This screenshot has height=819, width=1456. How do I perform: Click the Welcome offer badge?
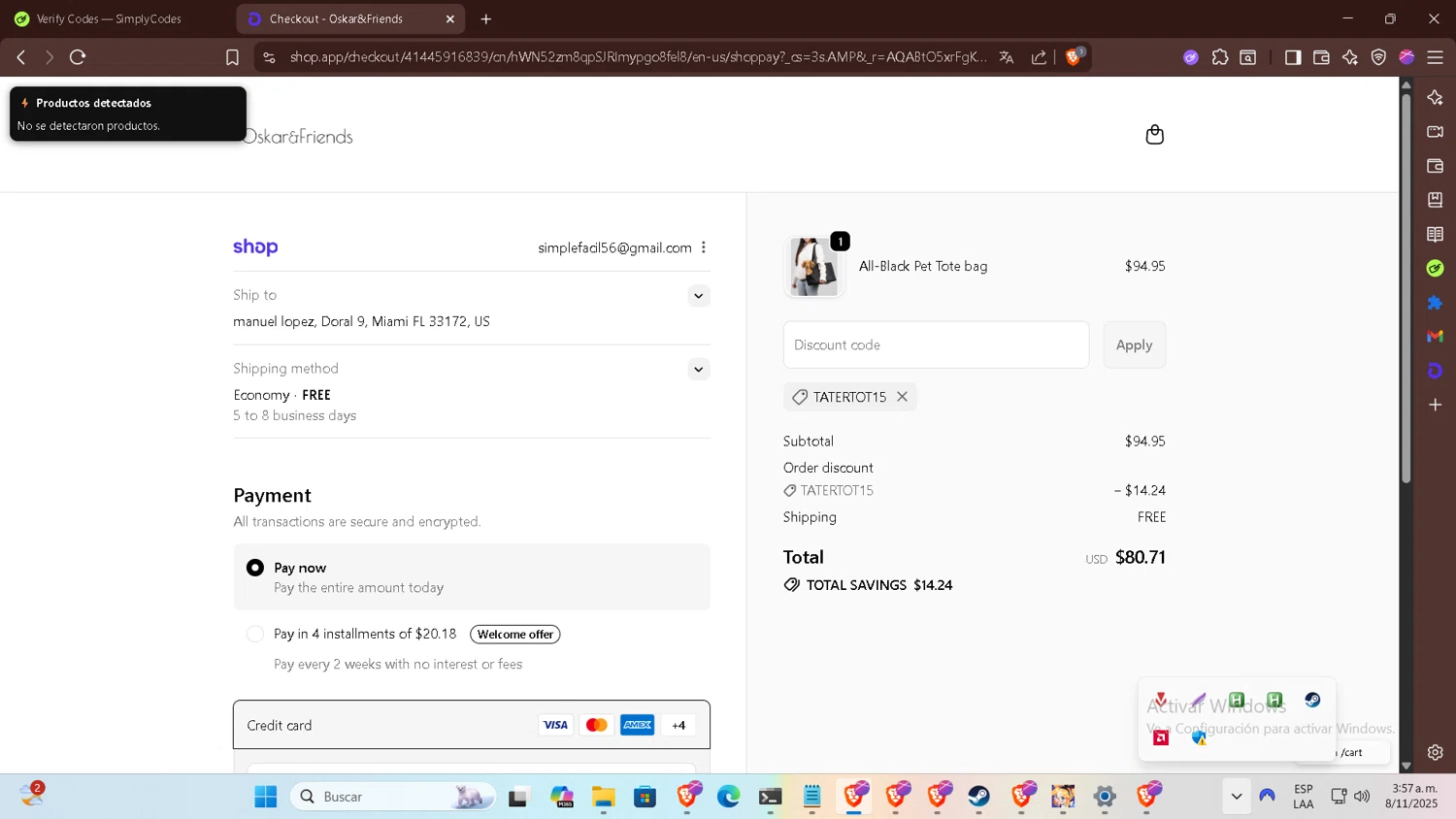pos(515,635)
